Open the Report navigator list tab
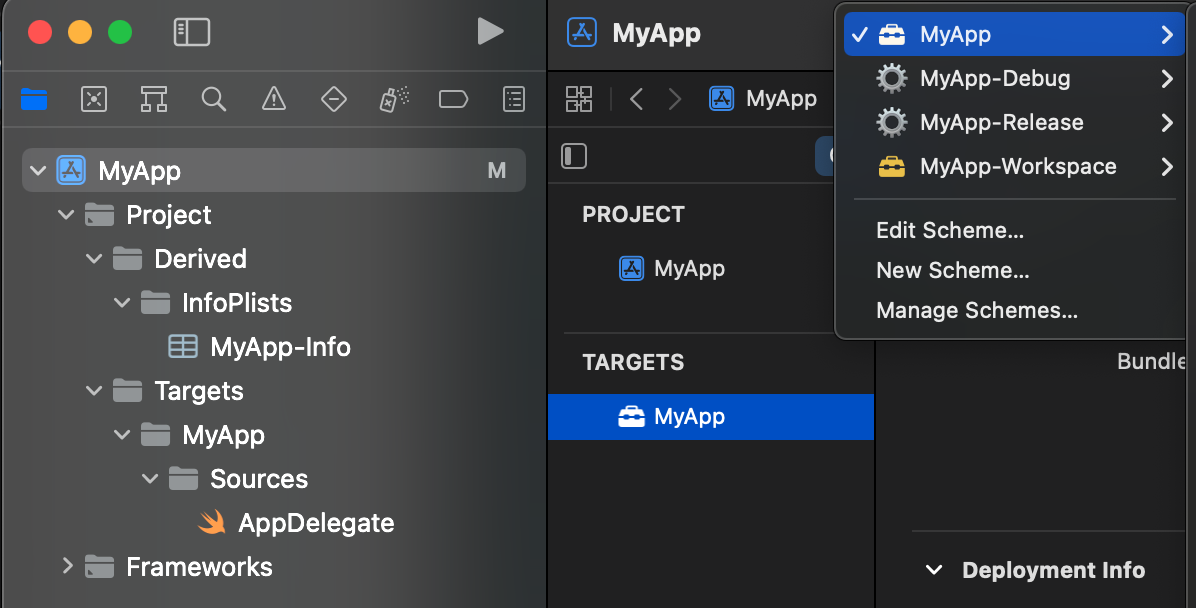Image resolution: width=1196 pixels, height=608 pixels. (x=514, y=99)
